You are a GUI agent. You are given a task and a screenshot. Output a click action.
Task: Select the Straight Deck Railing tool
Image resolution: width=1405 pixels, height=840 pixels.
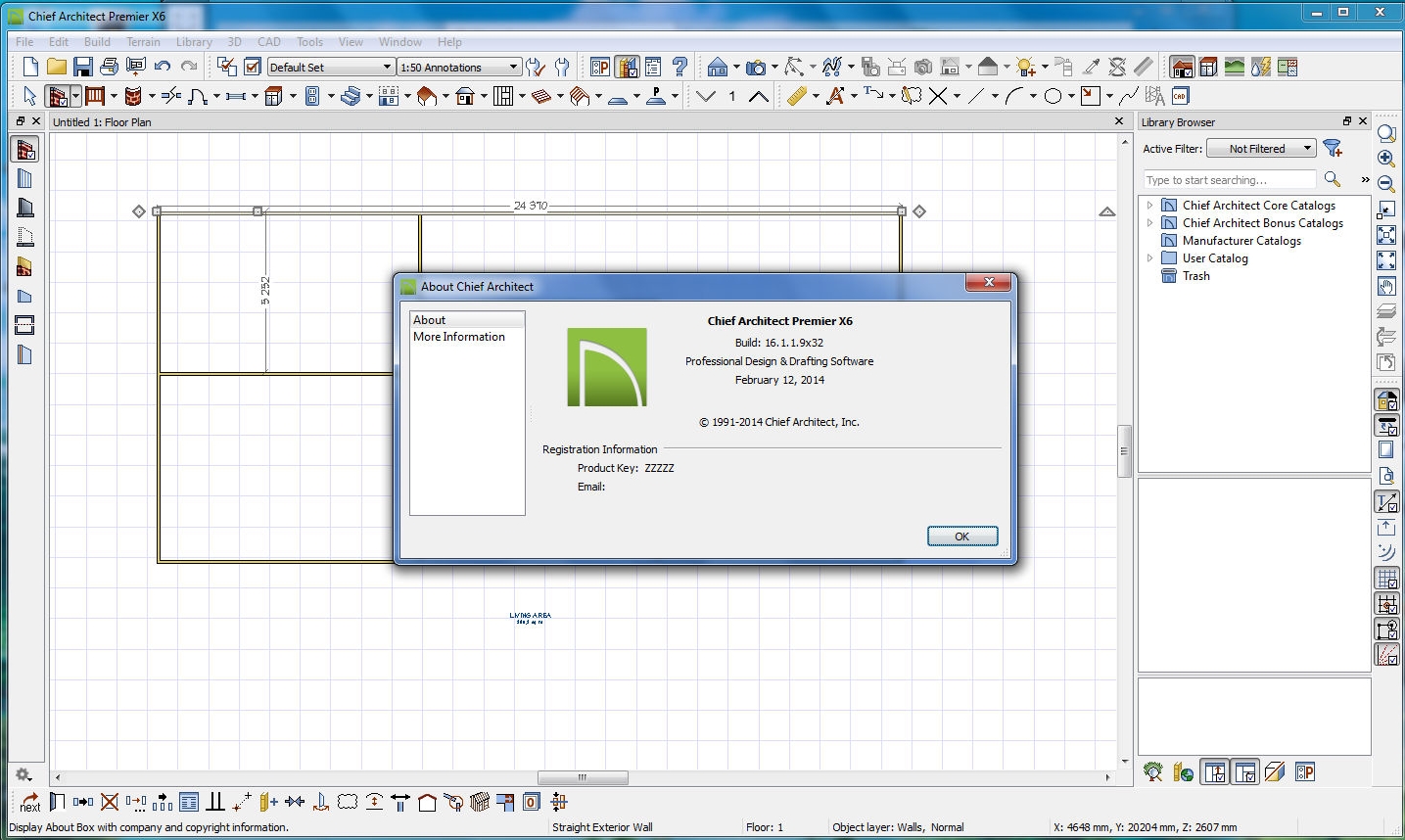[95, 96]
